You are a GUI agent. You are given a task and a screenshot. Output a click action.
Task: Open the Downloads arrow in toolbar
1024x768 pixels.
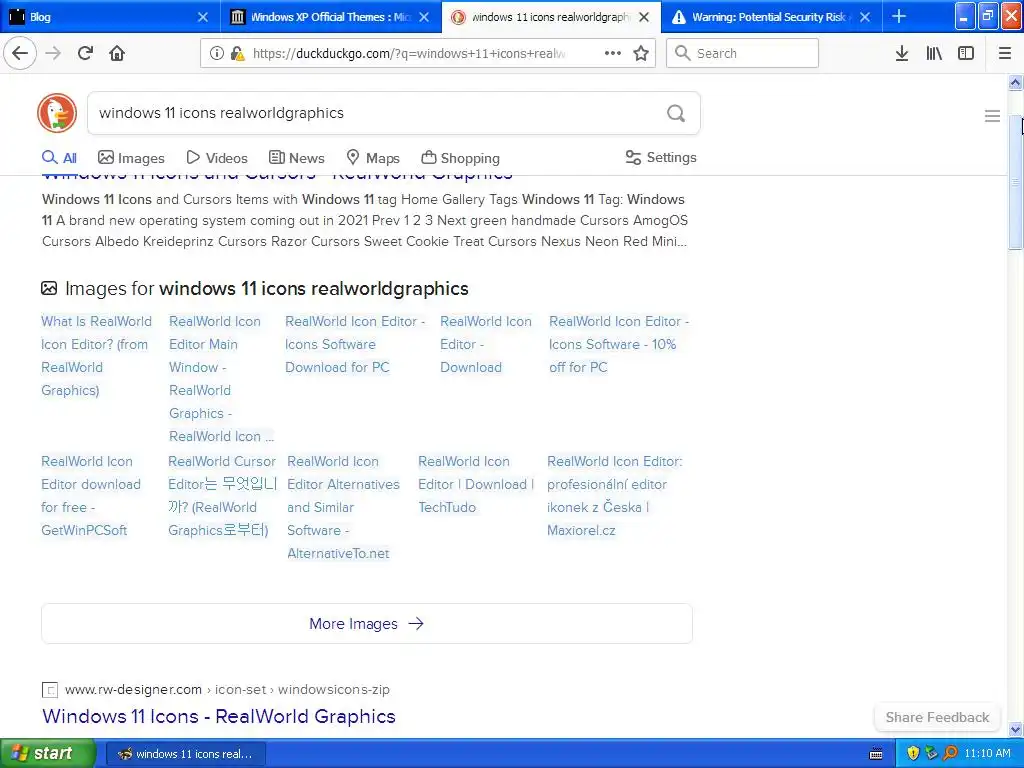902,53
